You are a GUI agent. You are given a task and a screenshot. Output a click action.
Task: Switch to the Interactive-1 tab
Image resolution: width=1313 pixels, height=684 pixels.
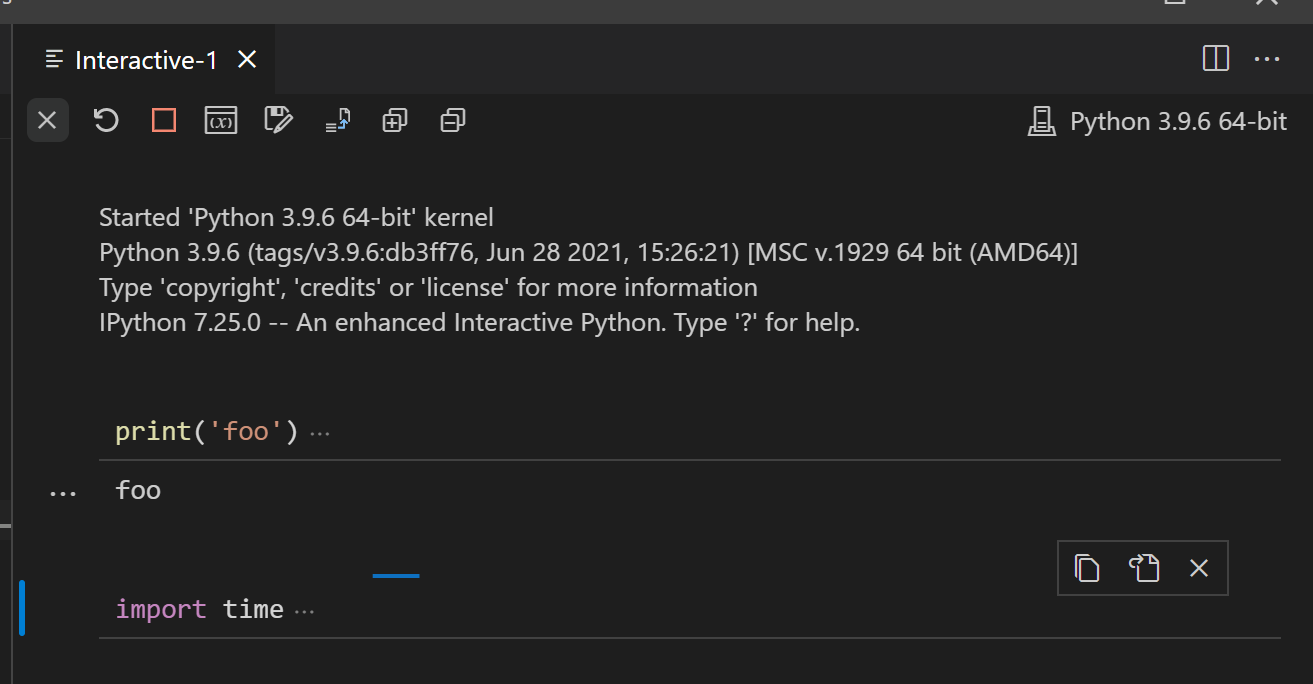pos(143,59)
